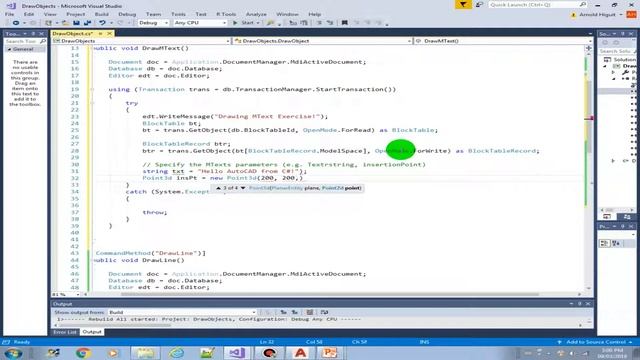Open the Build menu
The height and width of the screenshot is (360, 640).
coord(102,14)
